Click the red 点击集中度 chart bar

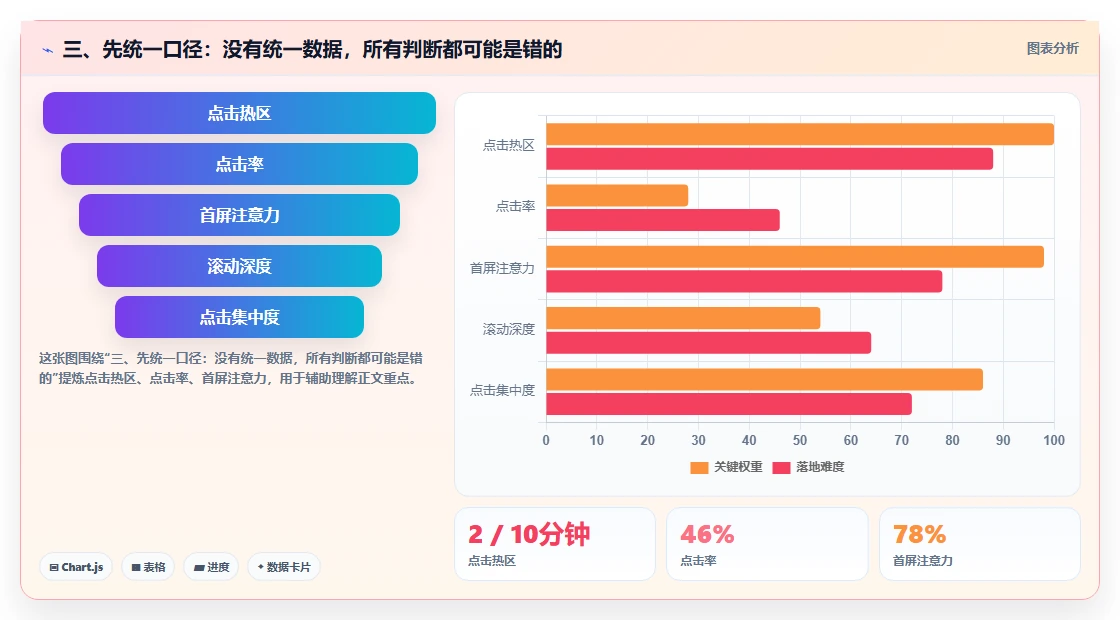(x=729, y=404)
